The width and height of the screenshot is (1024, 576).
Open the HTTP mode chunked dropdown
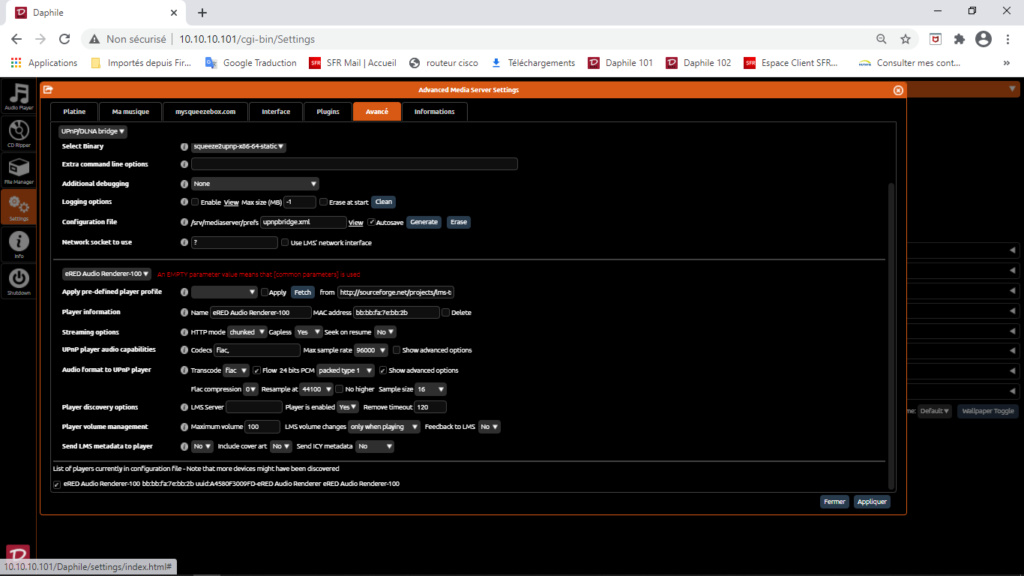247,332
